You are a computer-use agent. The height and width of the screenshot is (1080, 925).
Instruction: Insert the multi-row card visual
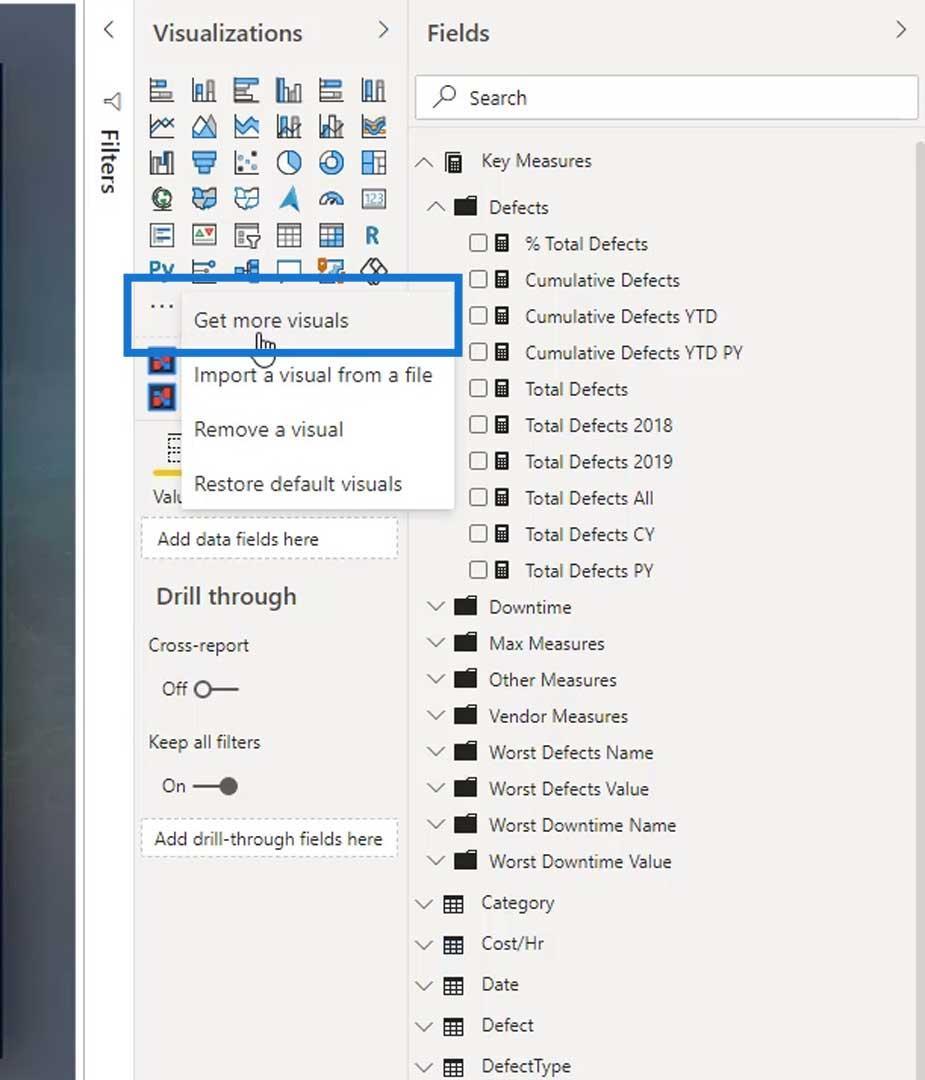[x=161, y=236]
